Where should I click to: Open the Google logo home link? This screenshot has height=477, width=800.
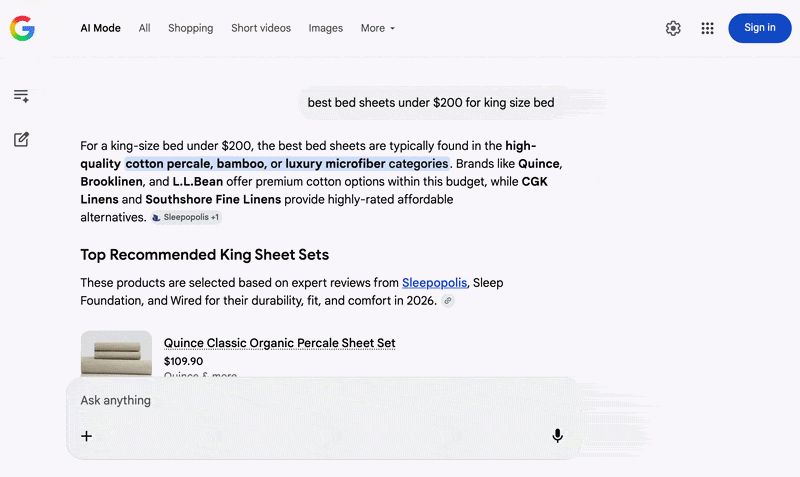22,28
